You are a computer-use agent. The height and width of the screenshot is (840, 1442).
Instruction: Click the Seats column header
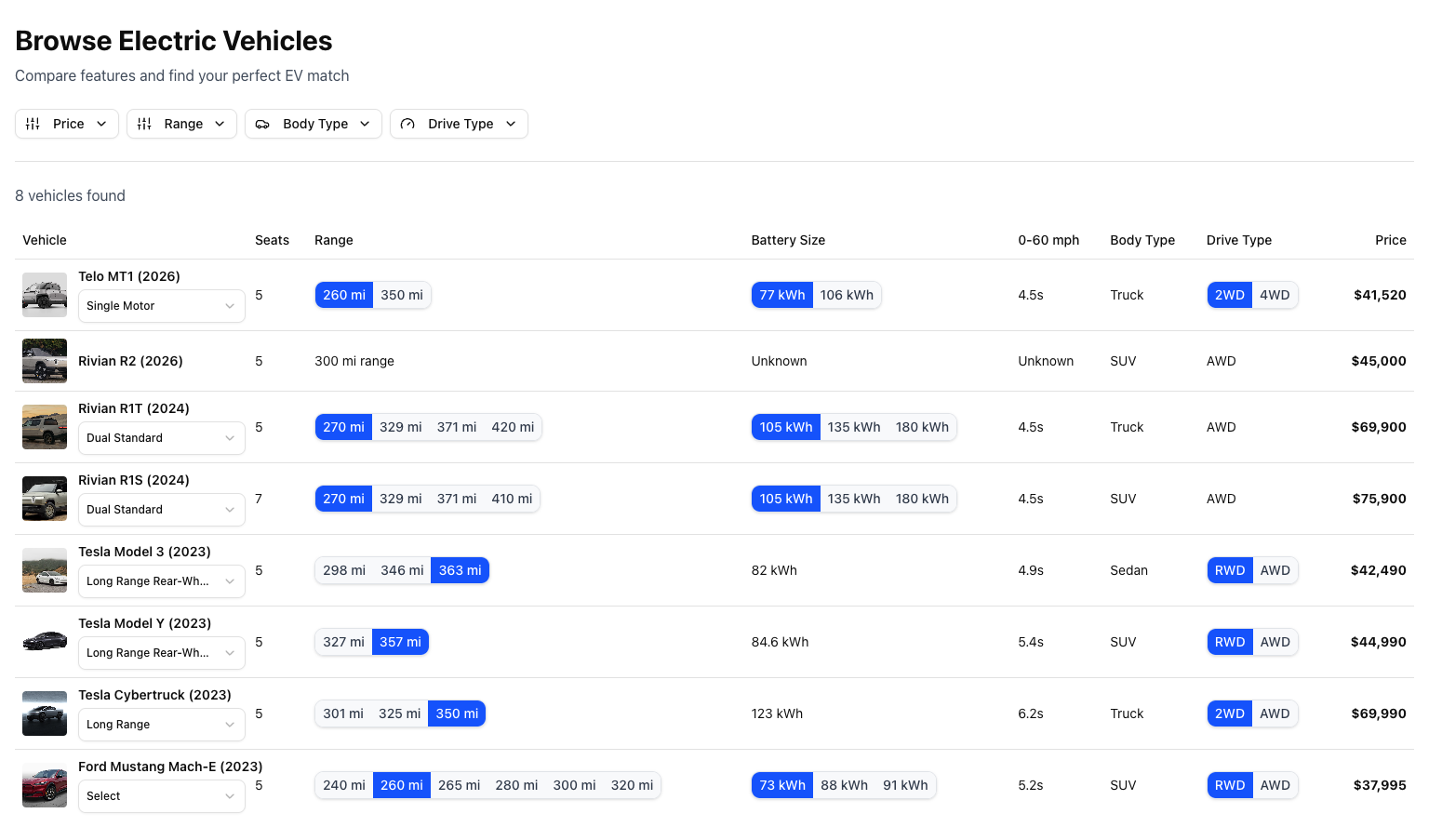pos(272,240)
